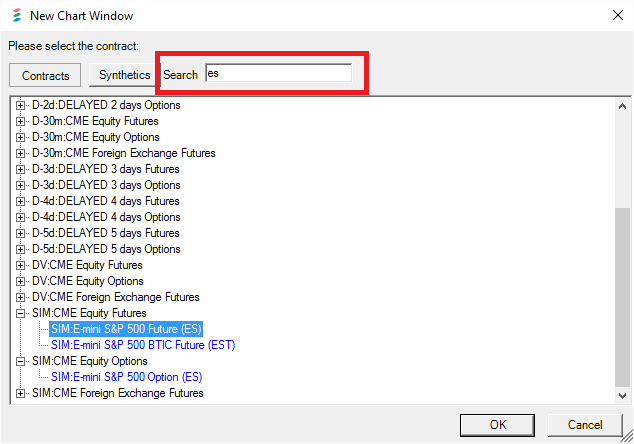Viewport: 634px width, 444px height.
Task: Select D-5d:DELAYED 5 days Futures item
Action: (106, 233)
